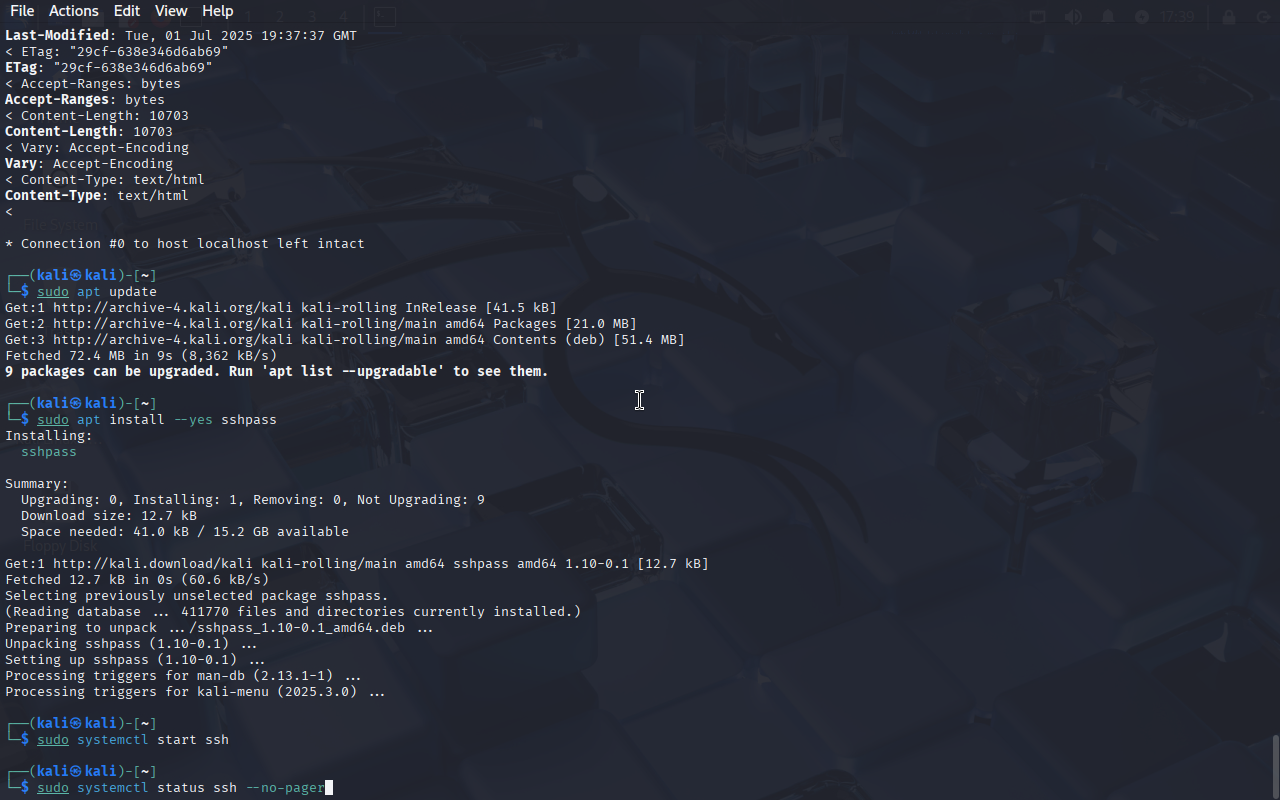Click the faint network connection icon
This screenshot has width=1280, height=800.
coord(1038,16)
